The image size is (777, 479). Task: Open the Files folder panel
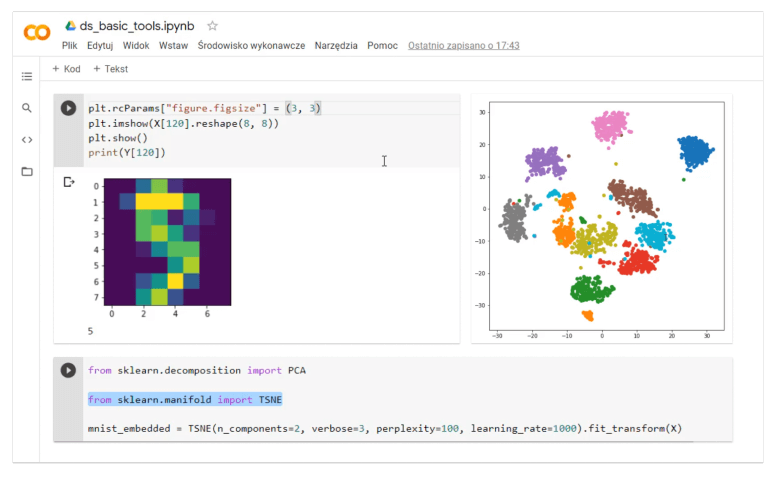pos(27,172)
